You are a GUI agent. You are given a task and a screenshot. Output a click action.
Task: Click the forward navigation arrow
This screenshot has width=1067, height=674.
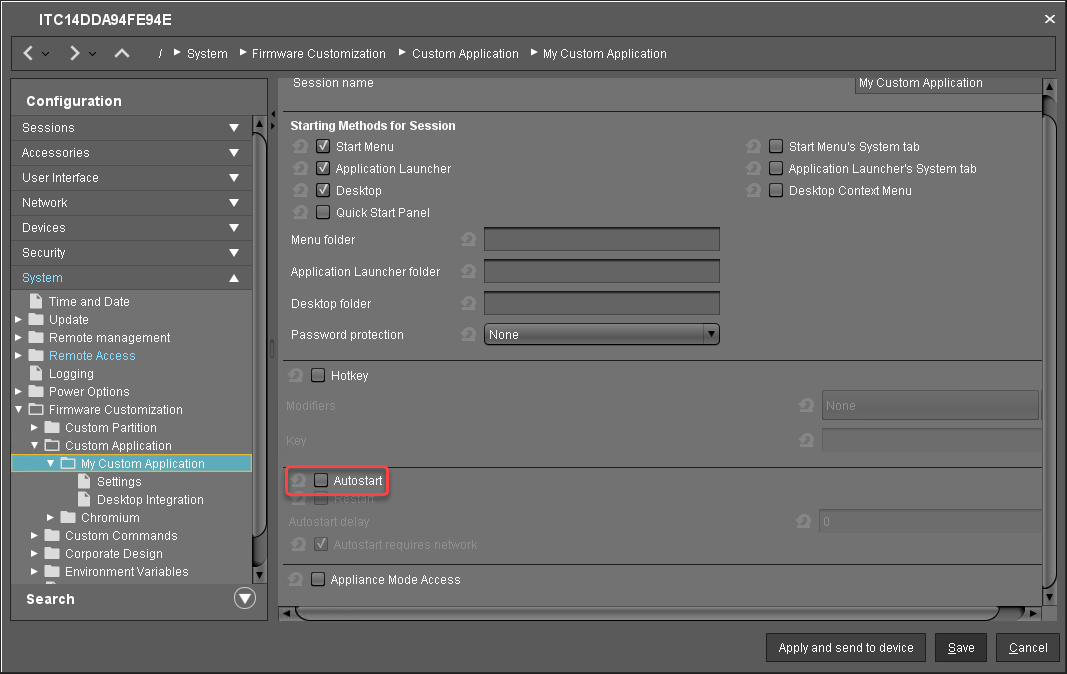[x=75, y=53]
